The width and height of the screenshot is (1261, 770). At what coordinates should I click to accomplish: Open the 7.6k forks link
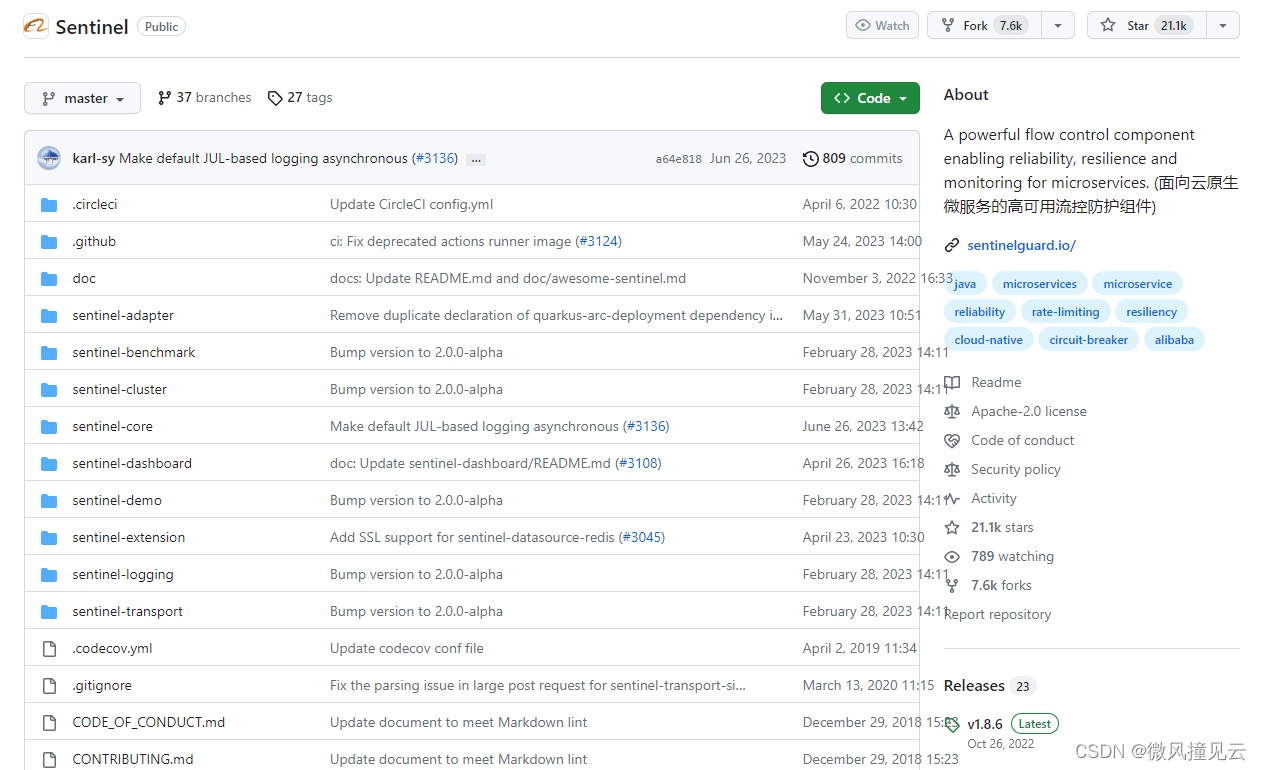click(1001, 586)
